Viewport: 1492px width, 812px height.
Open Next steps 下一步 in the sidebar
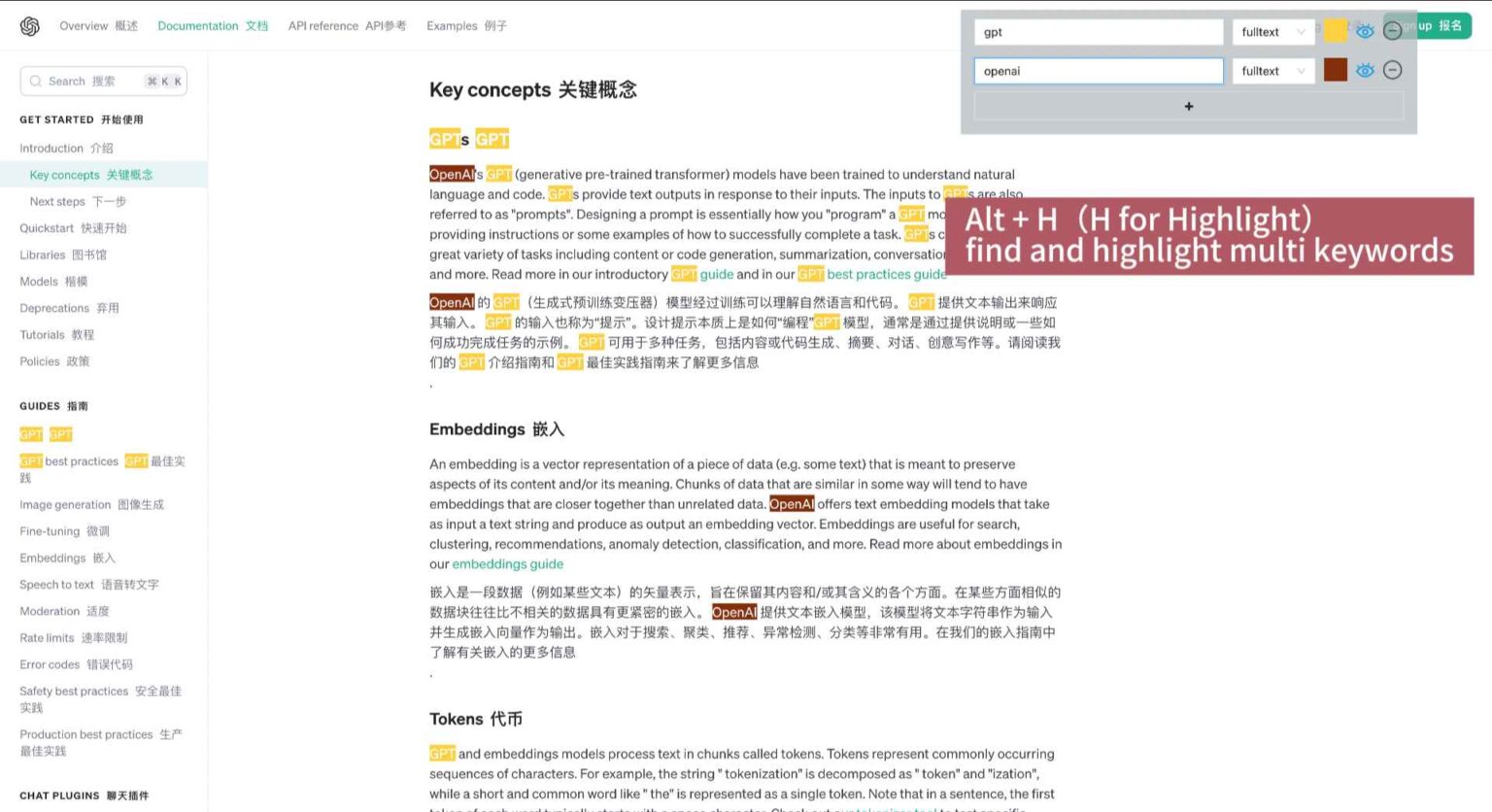78,202
